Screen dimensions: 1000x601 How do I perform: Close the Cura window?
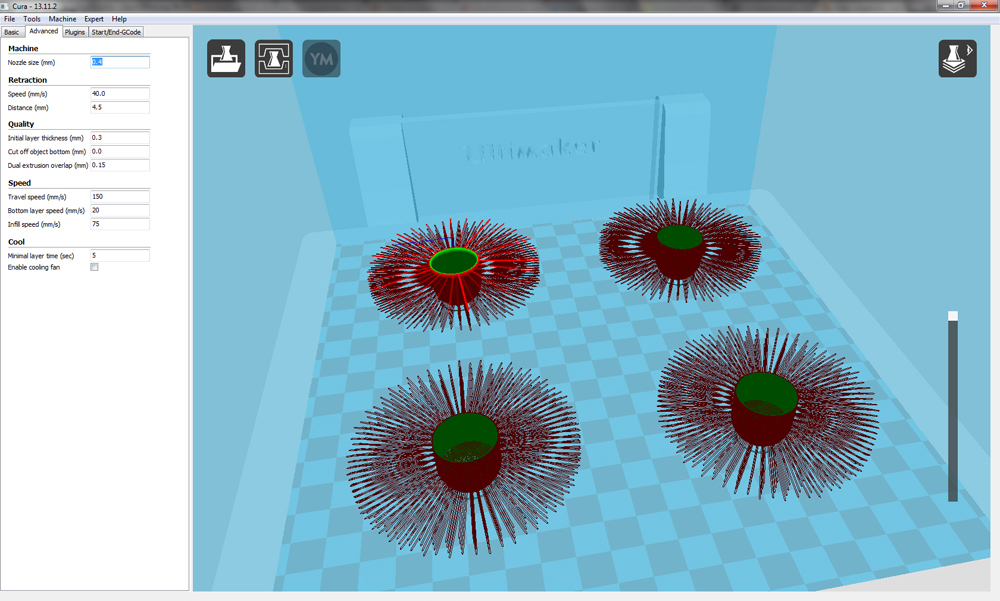pos(983,5)
